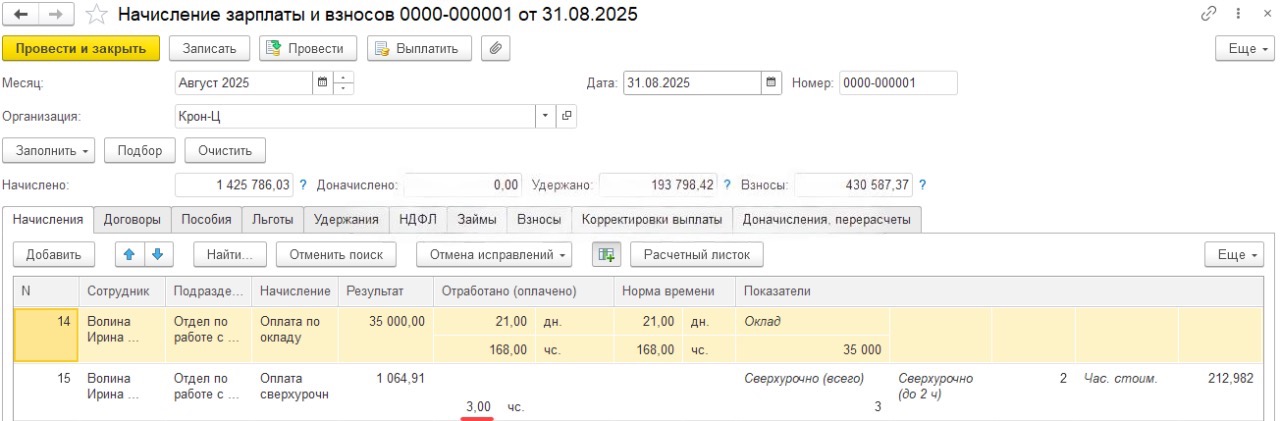The image size is (1280, 421).
Task: Move row down with blue arrow
Action: coord(156,255)
